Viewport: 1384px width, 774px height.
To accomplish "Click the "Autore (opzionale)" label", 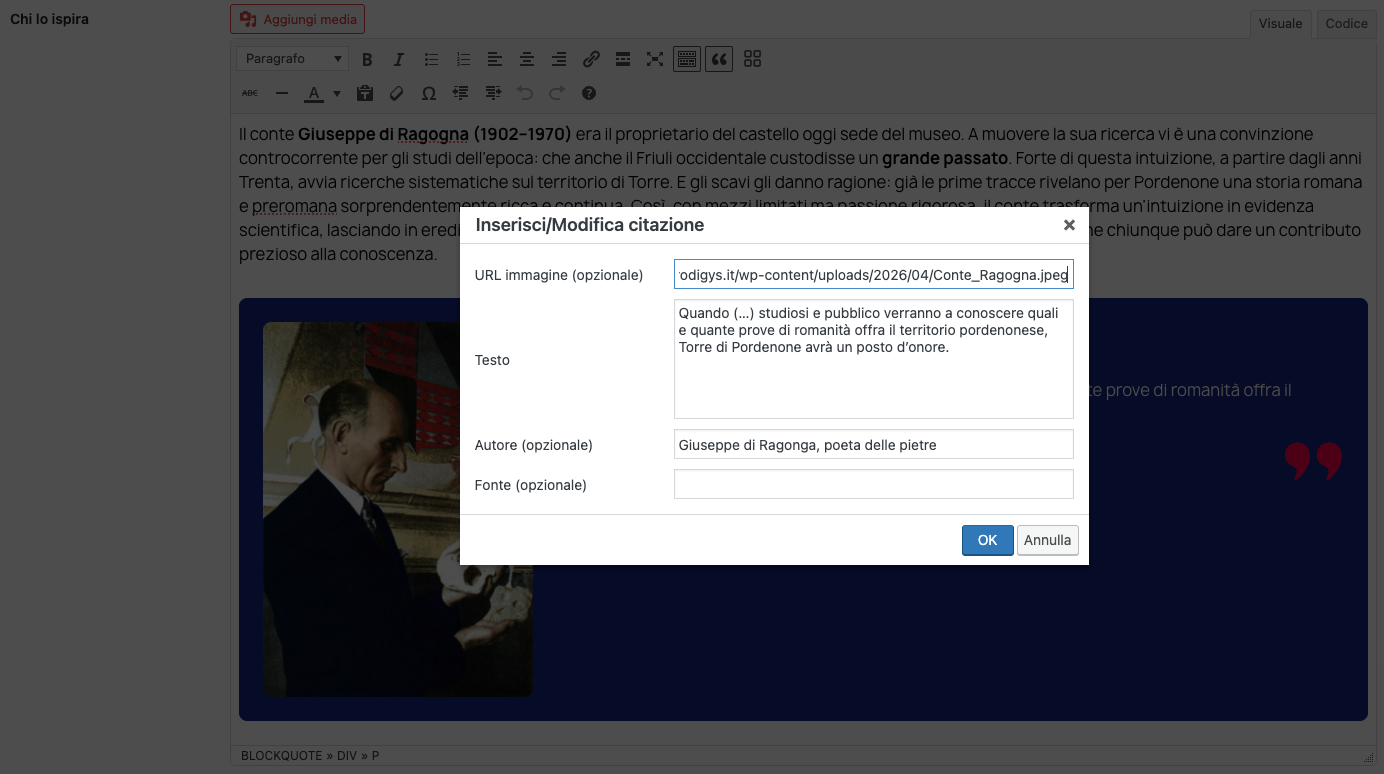I will click(x=534, y=445).
